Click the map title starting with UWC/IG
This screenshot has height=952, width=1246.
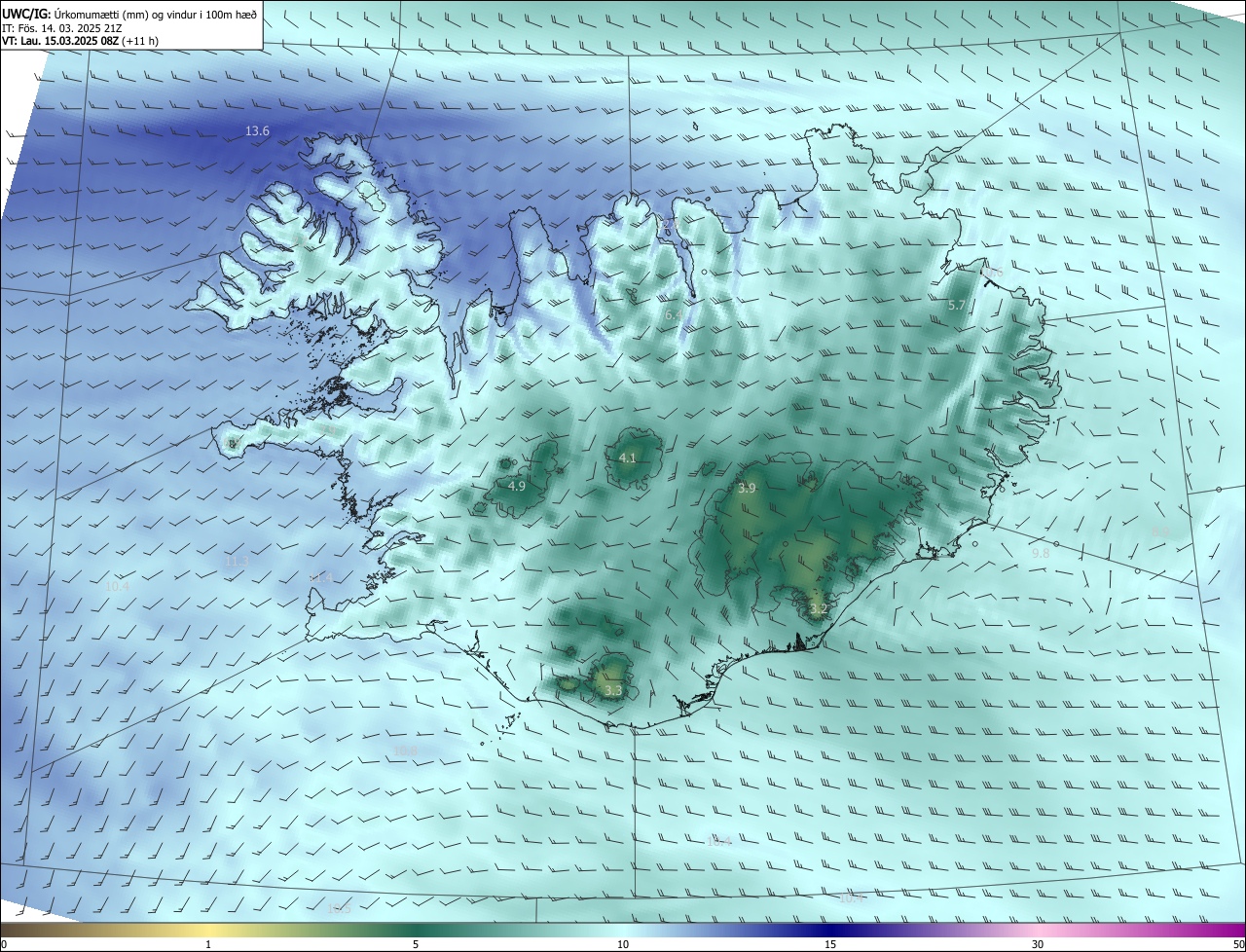click(x=129, y=13)
